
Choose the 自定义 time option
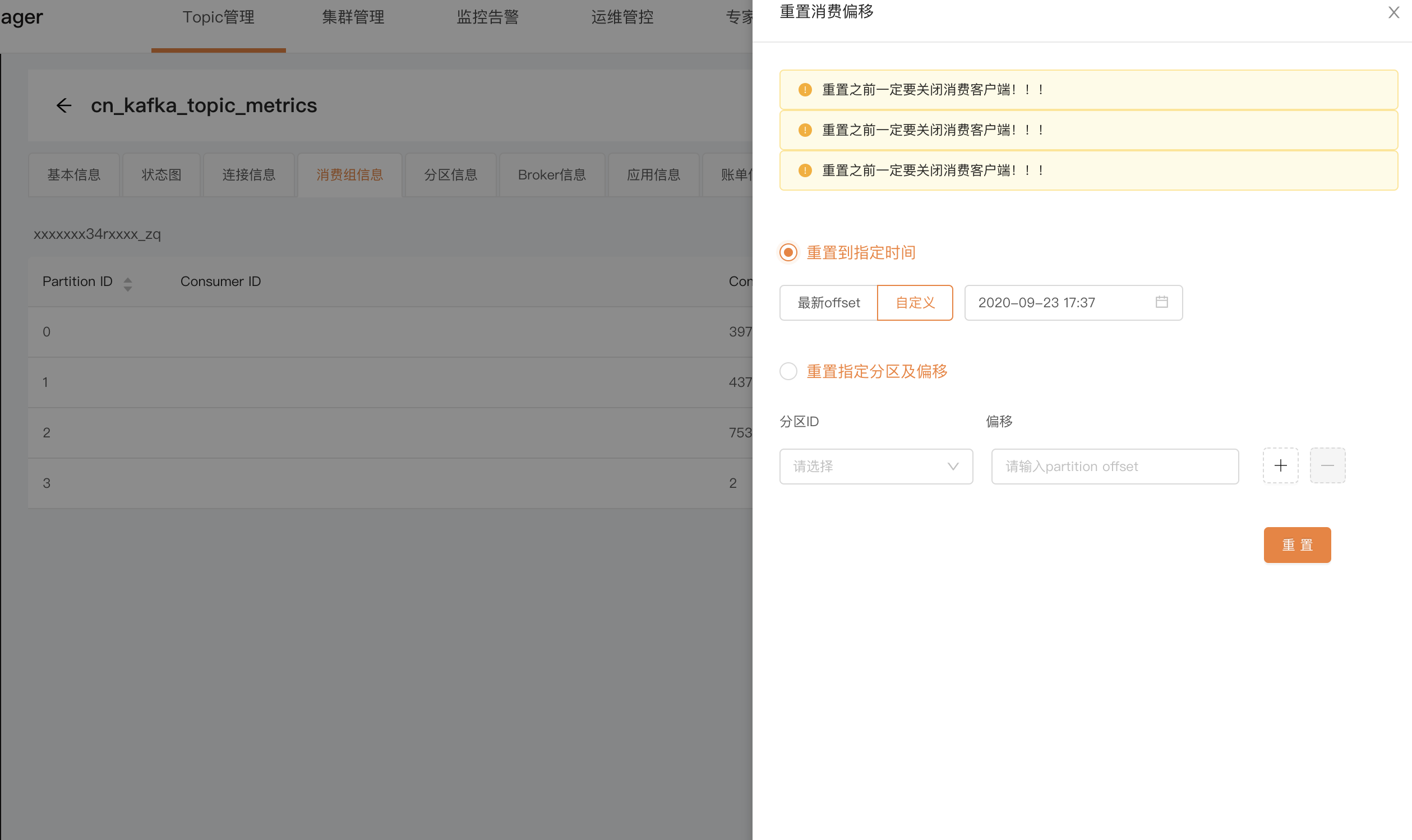coord(915,303)
